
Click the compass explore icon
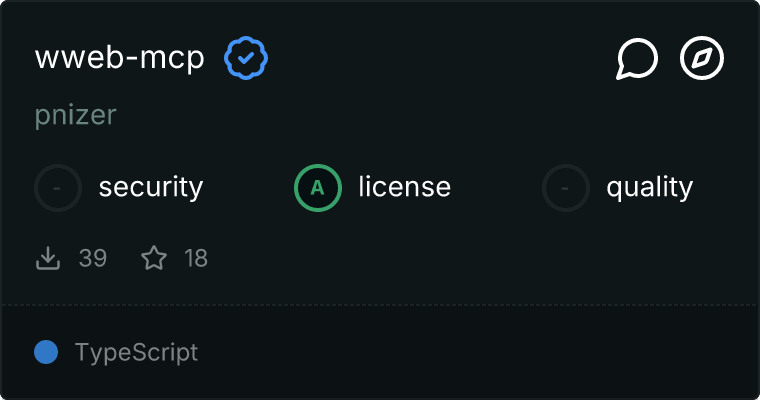(702, 59)
